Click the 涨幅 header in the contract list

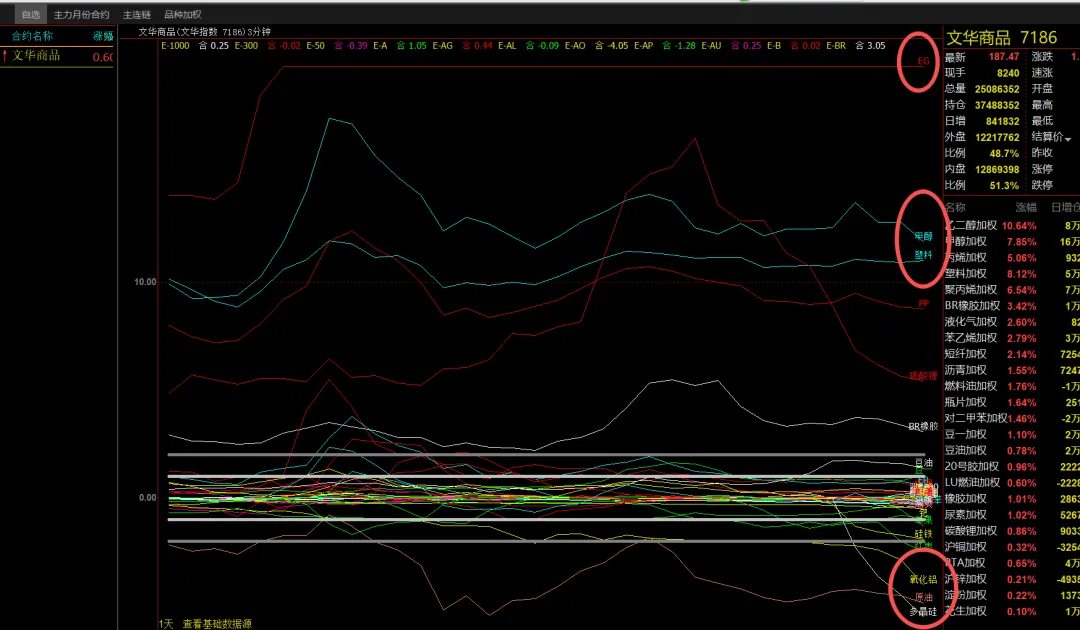click(x=103, y=36)
